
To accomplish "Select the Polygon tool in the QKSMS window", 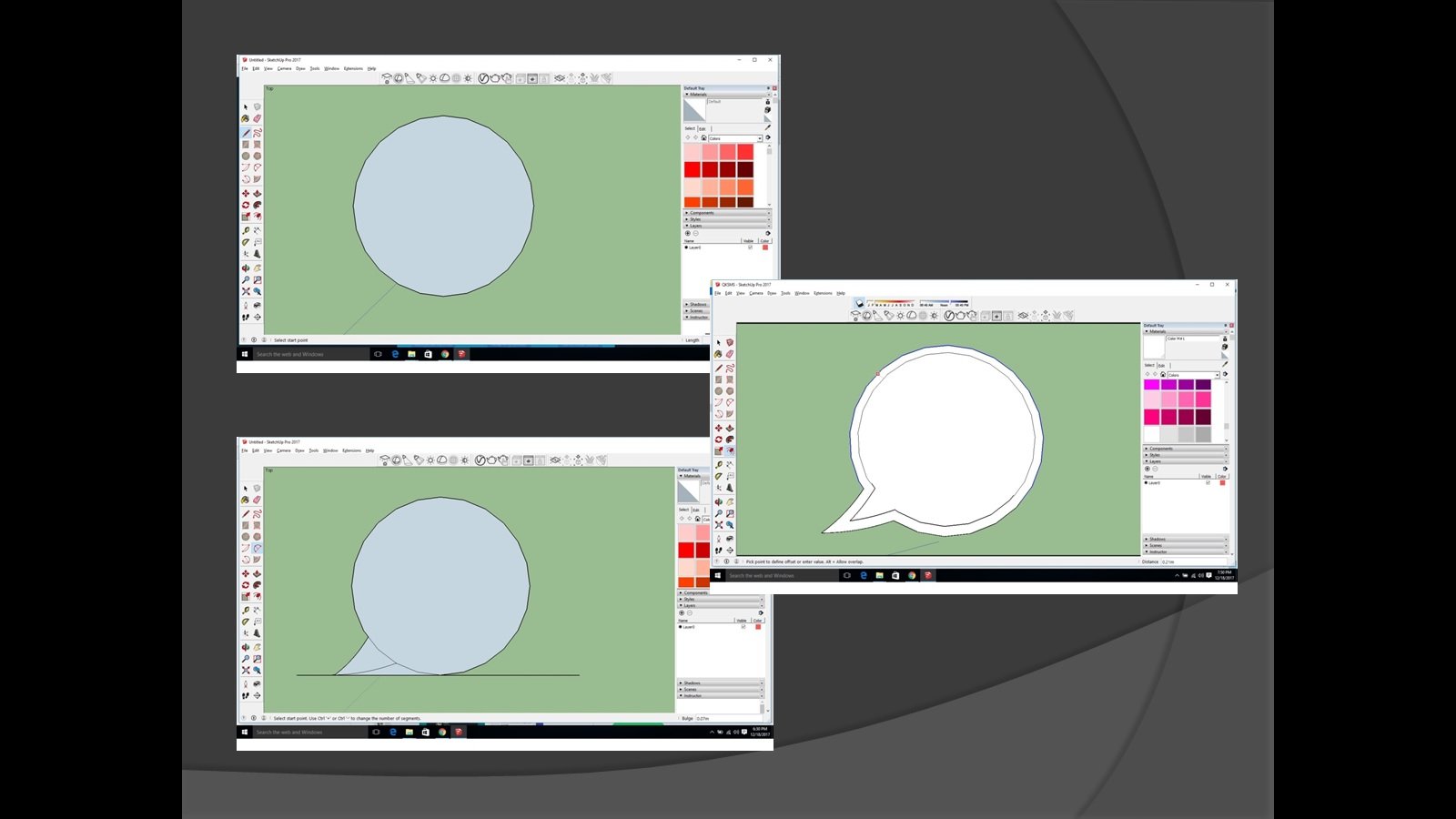I will pyautogui.click(x=730, y=391).
